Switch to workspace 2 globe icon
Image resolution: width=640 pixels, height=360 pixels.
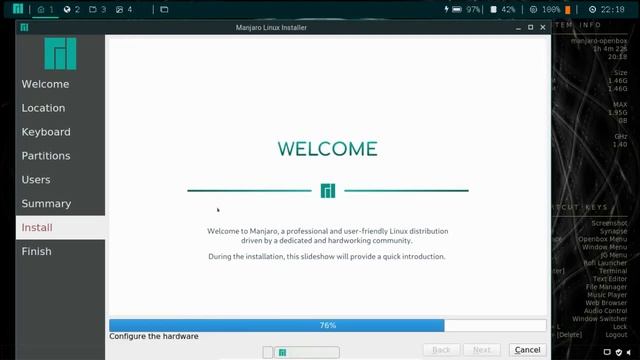coord(67,9)
